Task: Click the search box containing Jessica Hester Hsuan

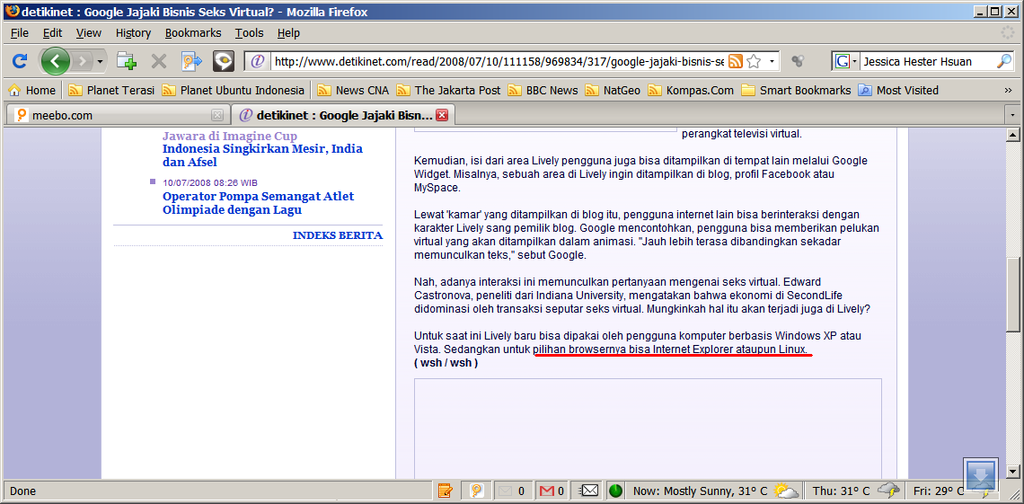Action: (927, 61)
